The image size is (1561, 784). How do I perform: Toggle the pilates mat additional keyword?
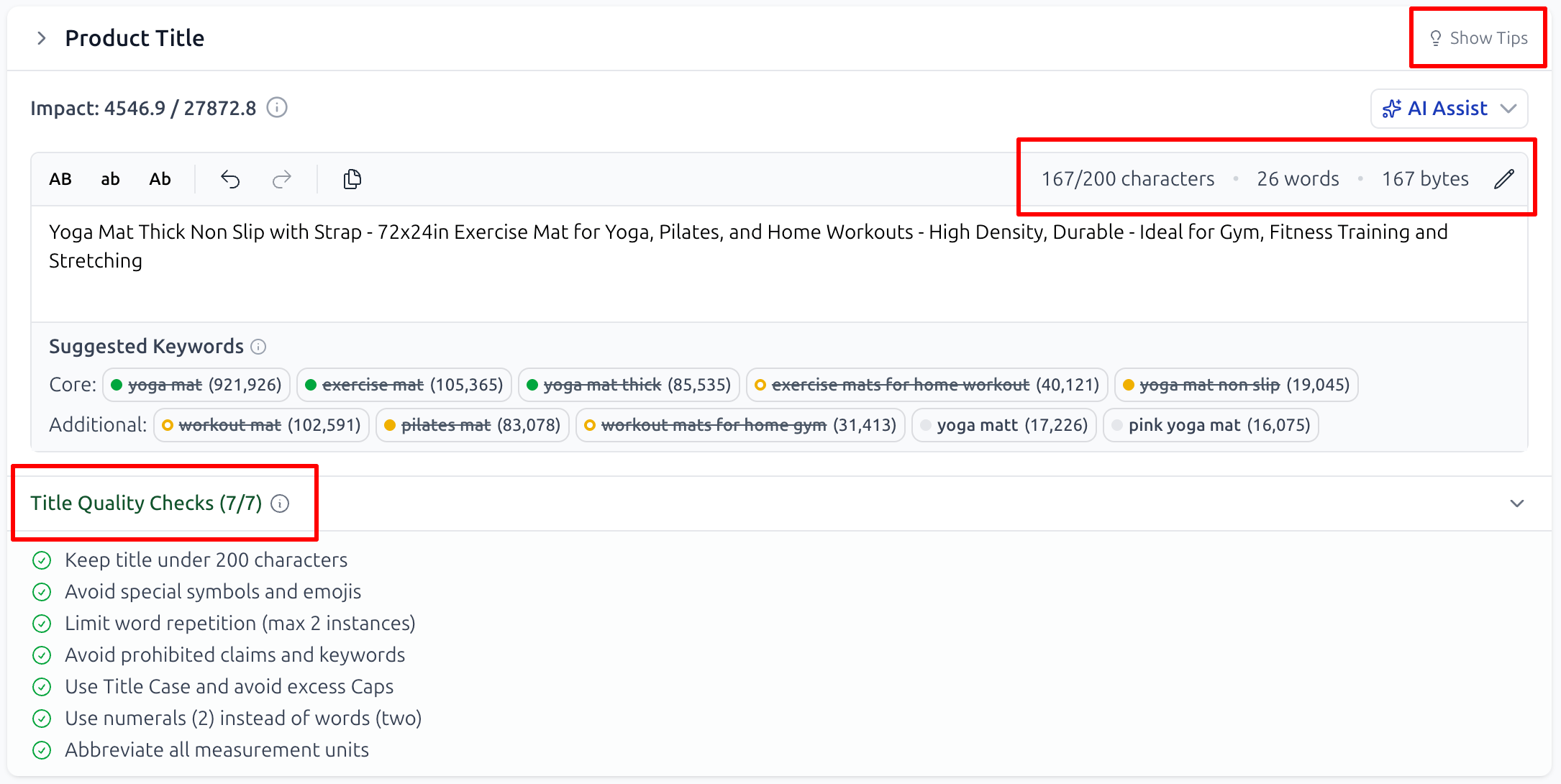(x=472, y=424)
